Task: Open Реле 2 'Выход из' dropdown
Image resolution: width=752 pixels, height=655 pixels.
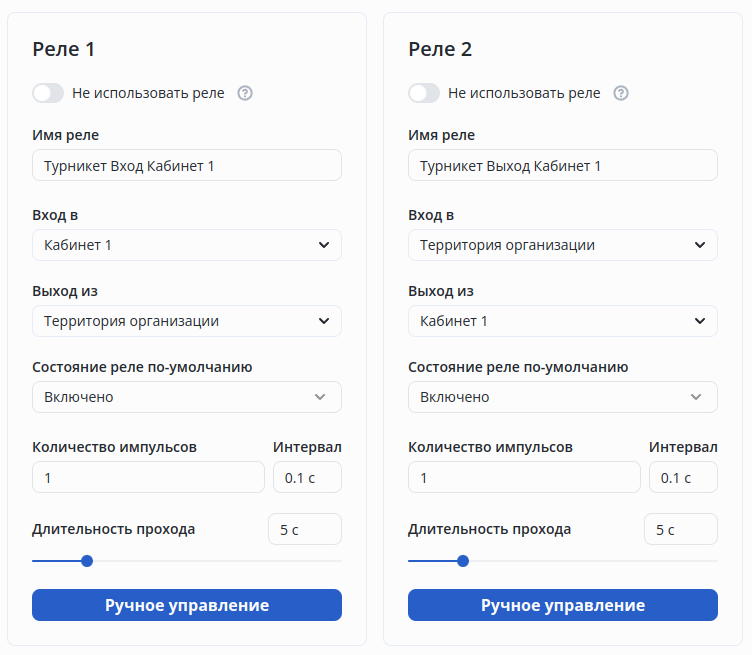Action: point(563,321)
